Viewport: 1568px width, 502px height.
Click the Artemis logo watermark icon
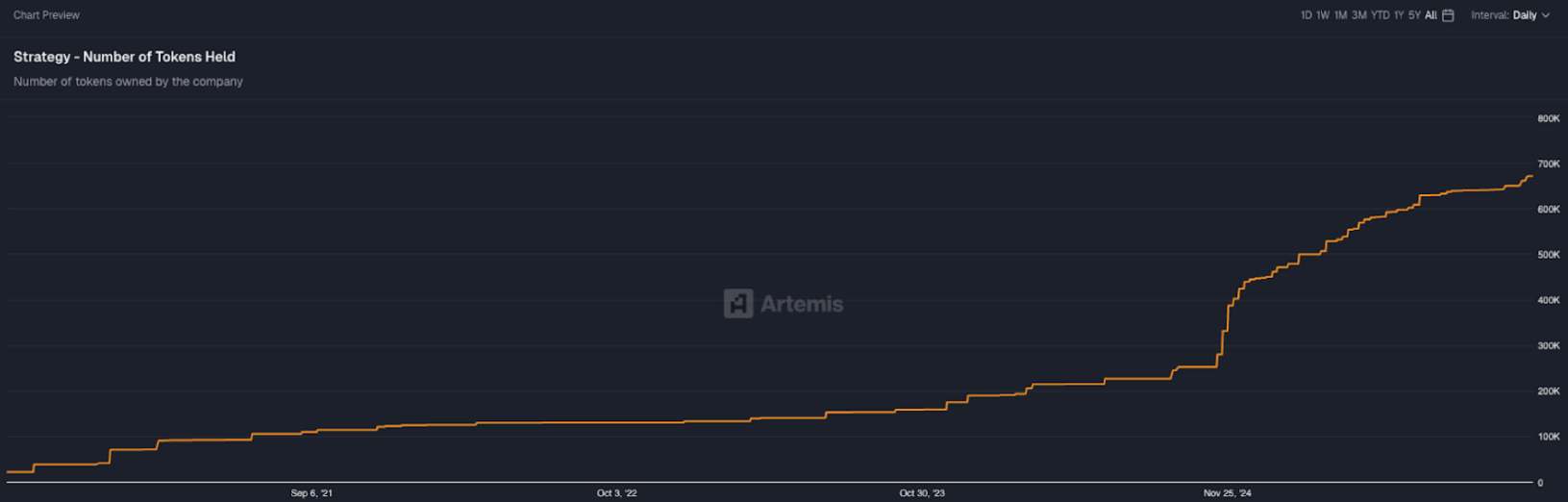tap(737, 304)
